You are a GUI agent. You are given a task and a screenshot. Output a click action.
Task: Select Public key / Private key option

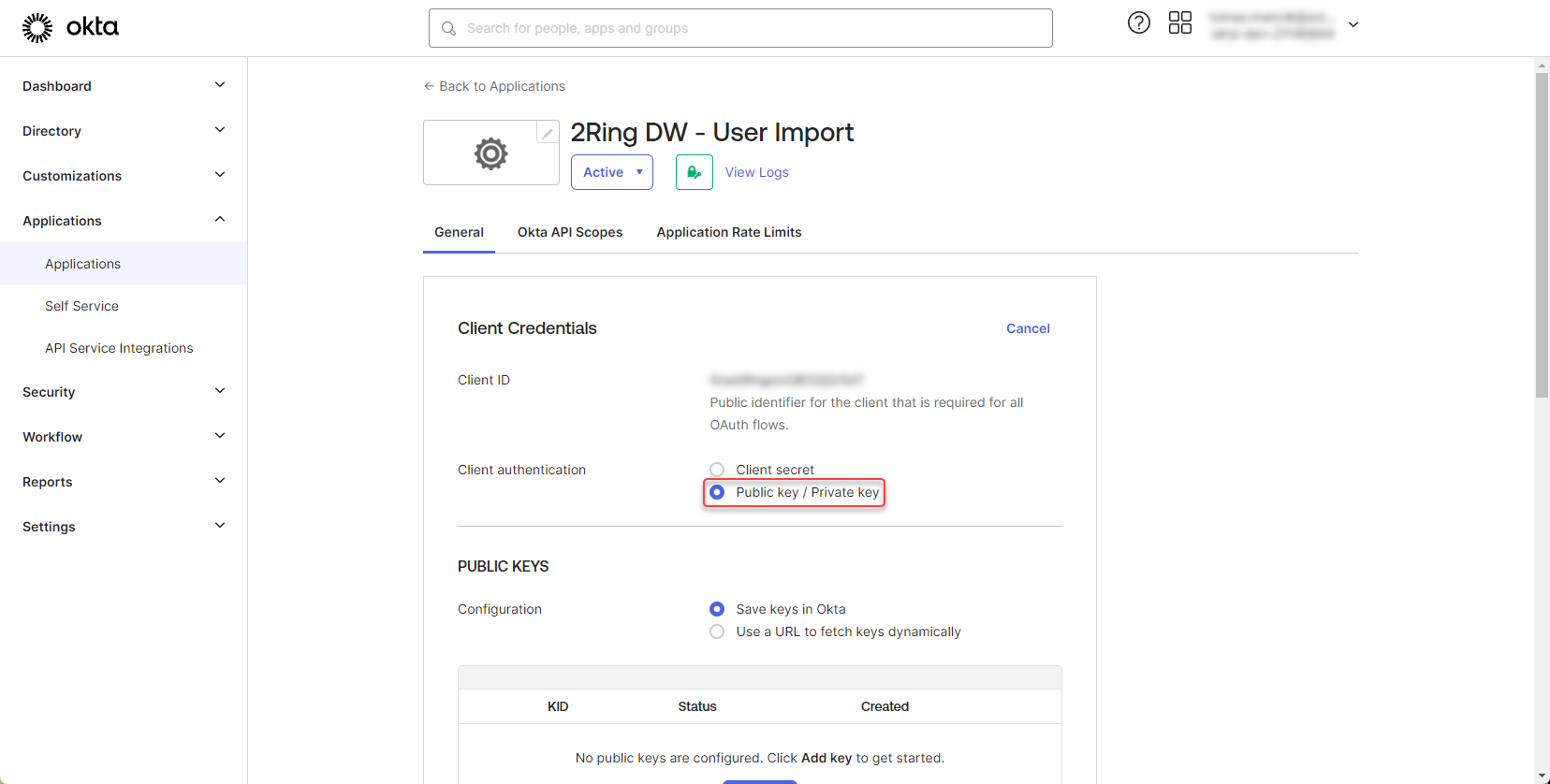[x=717, y=492]
